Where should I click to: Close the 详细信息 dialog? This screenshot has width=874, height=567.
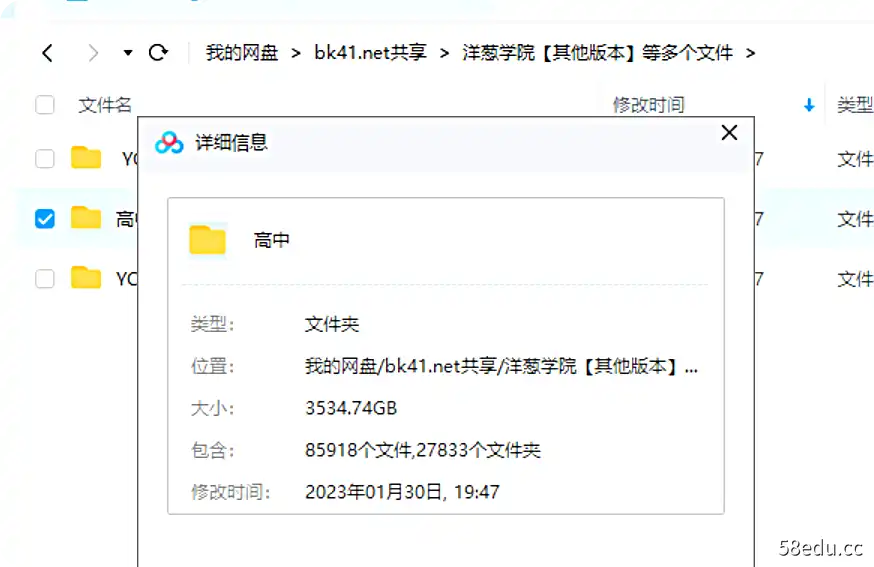pyautogui.click(x=729, y=133)
